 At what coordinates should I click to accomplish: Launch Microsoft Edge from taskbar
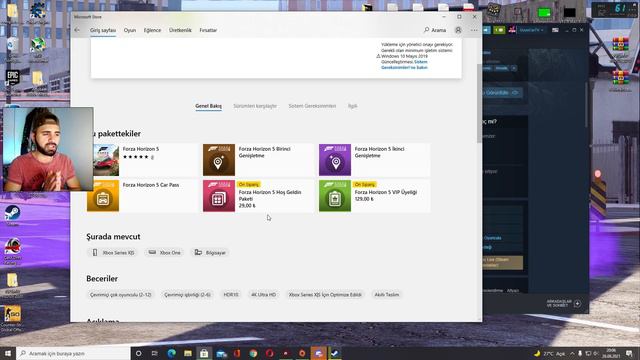coord(171,353)
